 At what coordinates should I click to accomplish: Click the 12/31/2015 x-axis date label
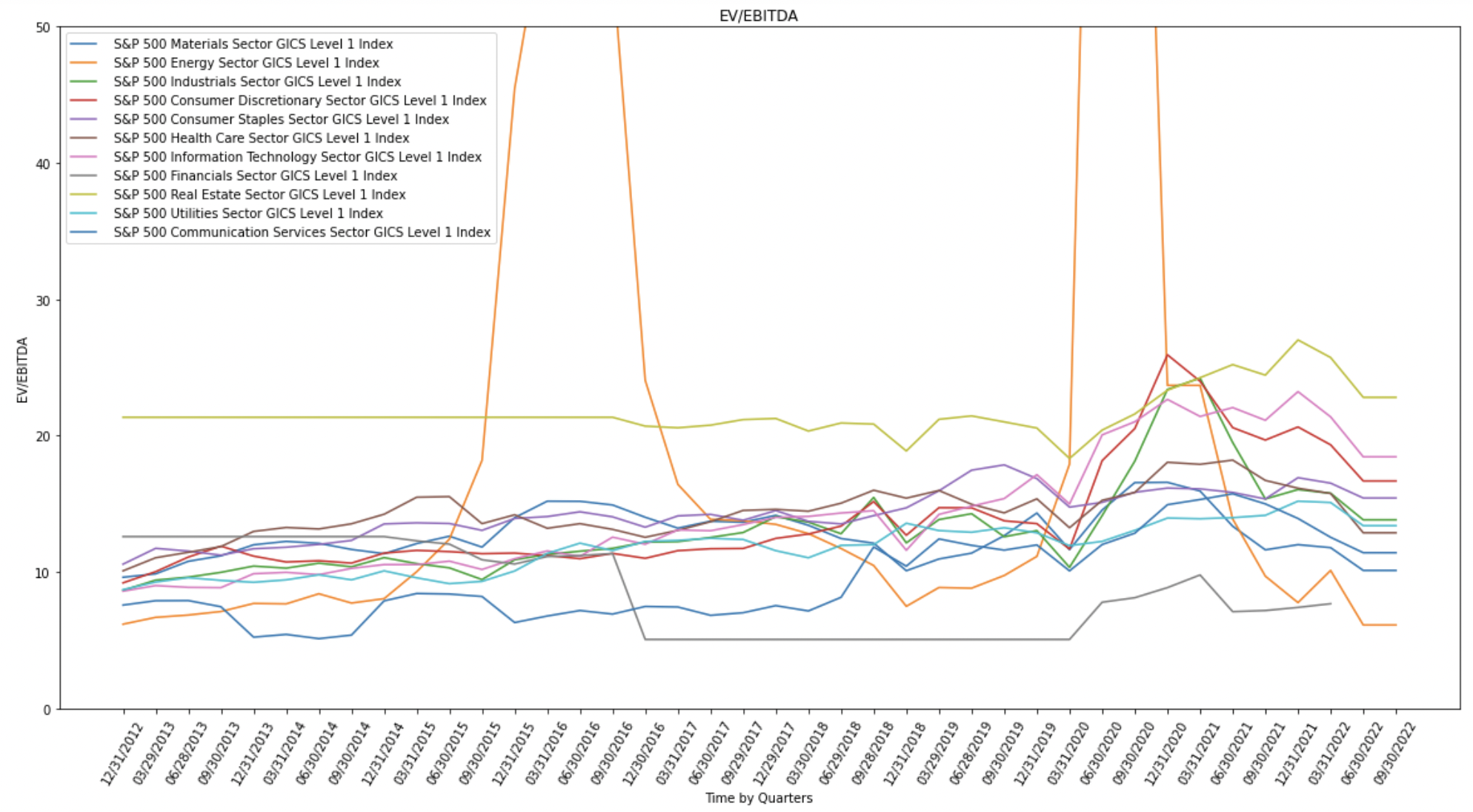pos(513,753)
